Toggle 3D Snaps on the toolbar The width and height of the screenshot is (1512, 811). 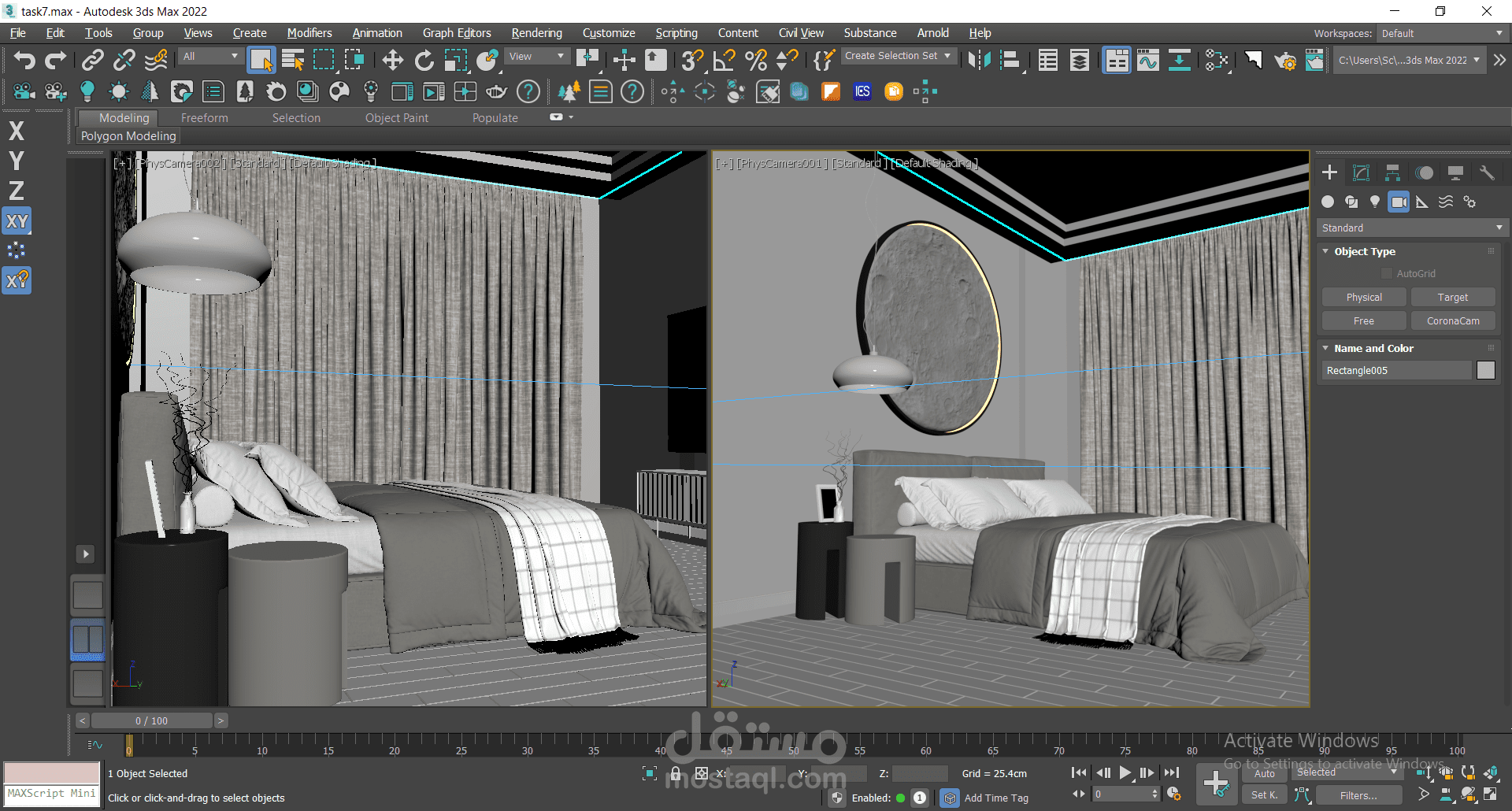point(692,60)
